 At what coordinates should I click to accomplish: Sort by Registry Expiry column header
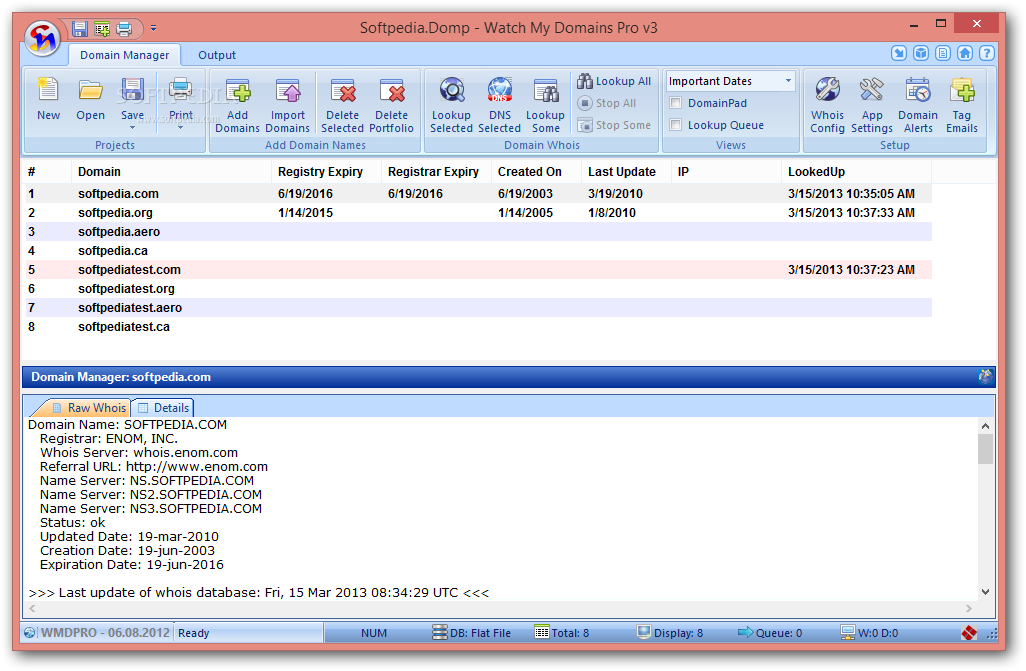coord(327,172)
